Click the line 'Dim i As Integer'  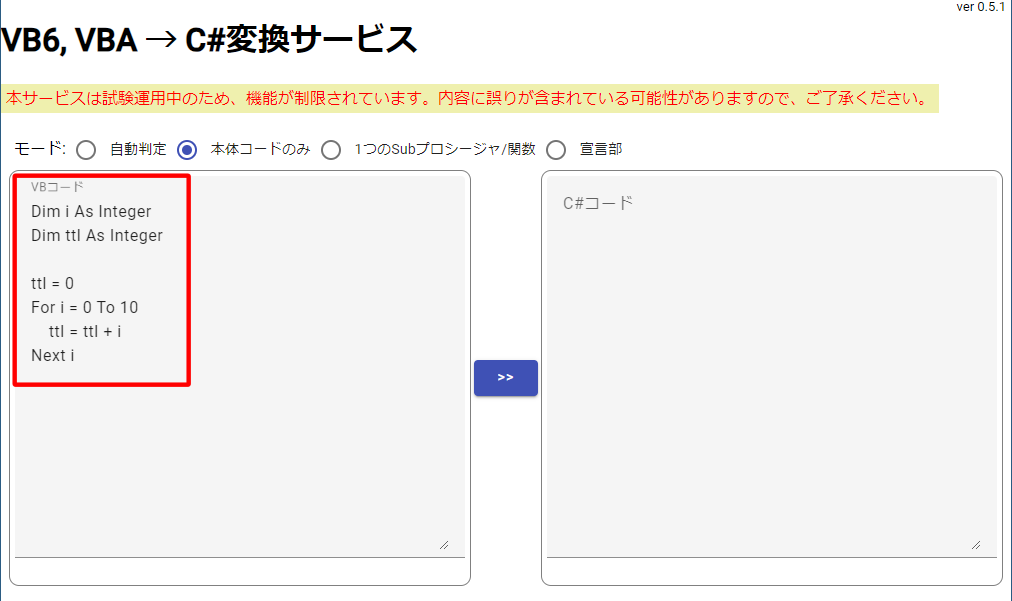[91, 212]
